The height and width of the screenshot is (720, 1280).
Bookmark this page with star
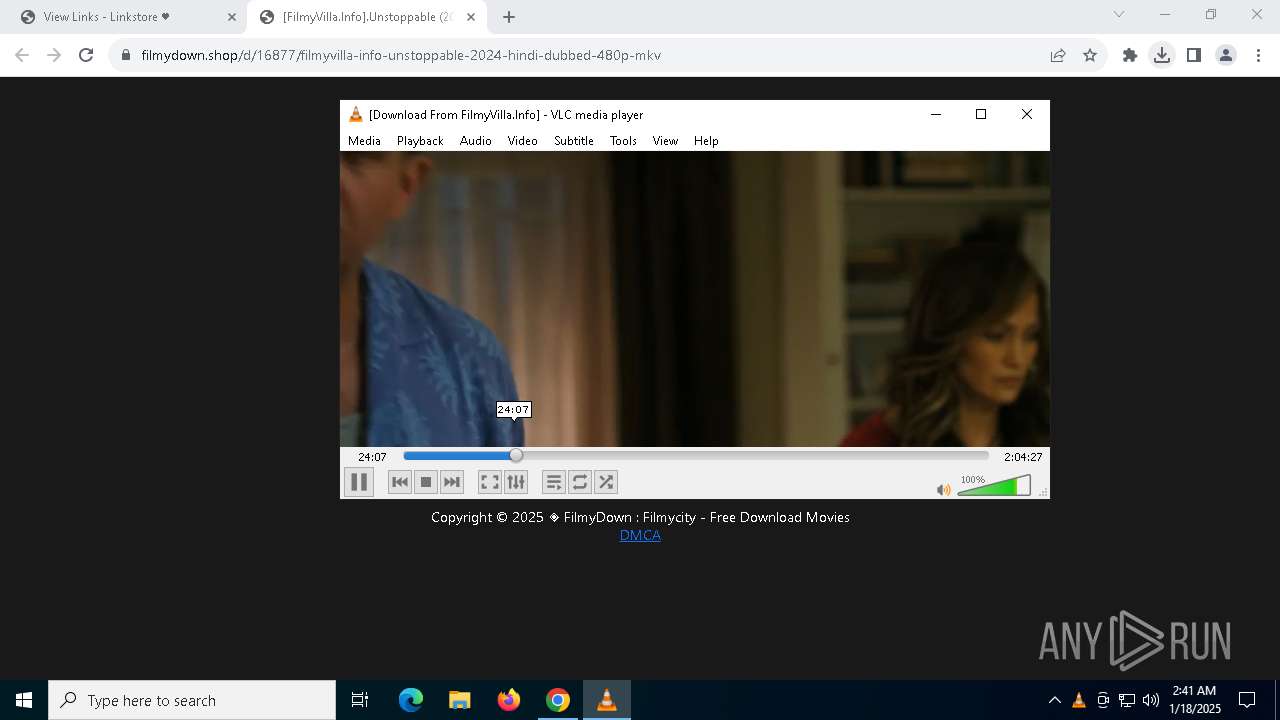[1090, 55]
